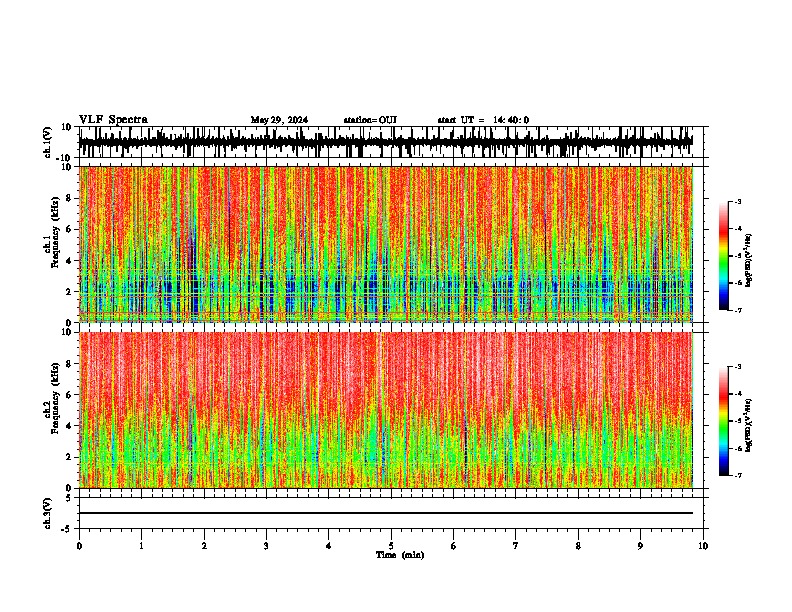Click the time axis tick label '10'
The image size is (792, 612).
pos(703,546)
